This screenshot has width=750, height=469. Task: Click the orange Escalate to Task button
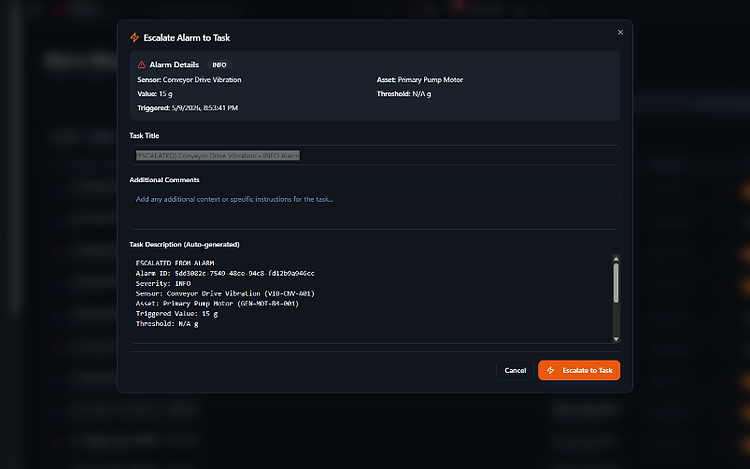coord(579,370)
